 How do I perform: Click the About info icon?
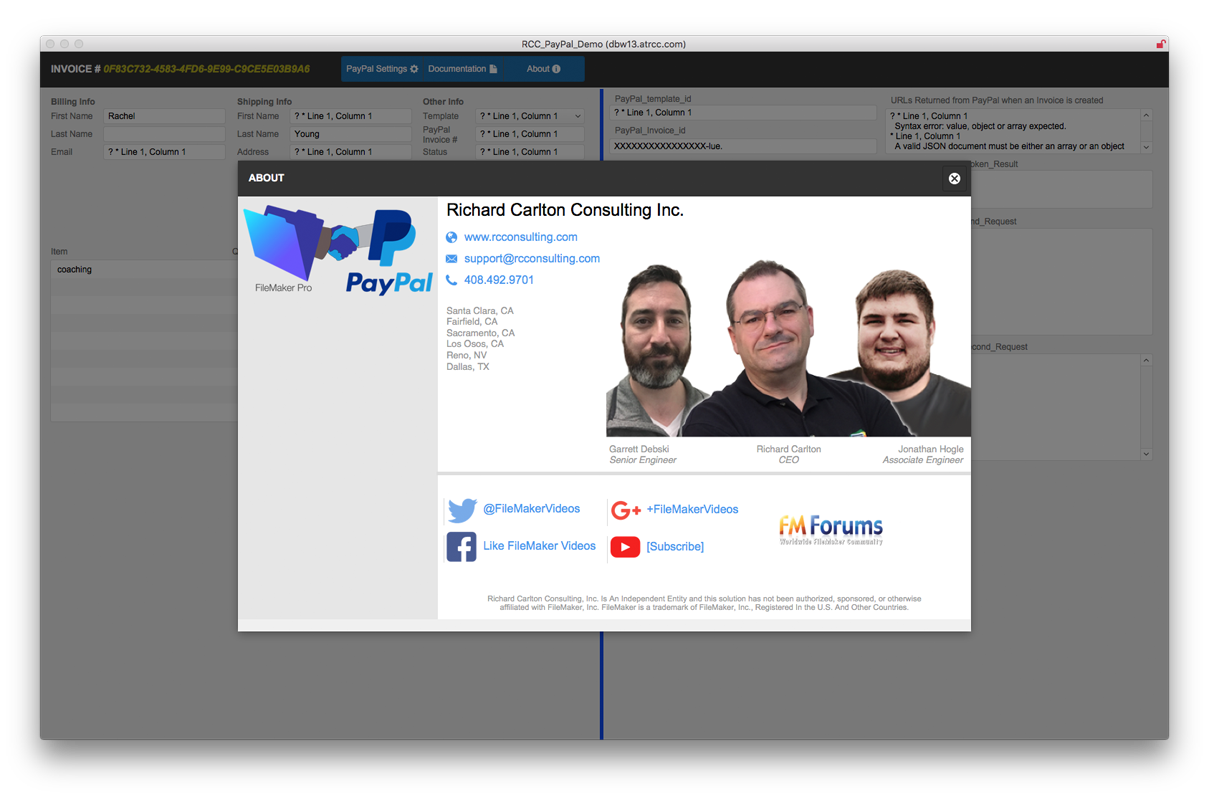pyautogui.click(x=556, y=69)
